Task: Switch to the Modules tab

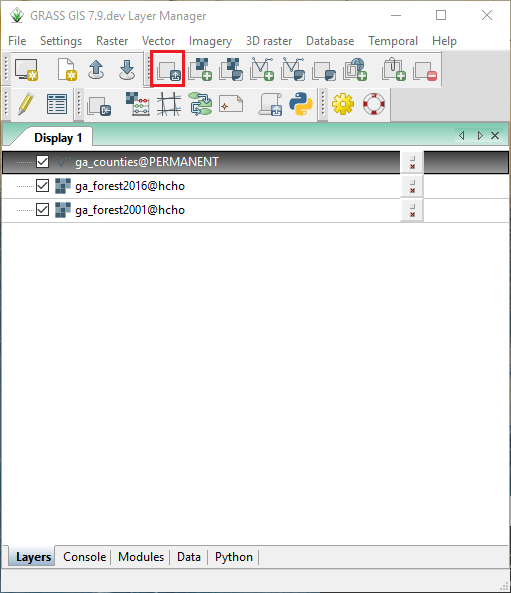Action: [141, 557]
